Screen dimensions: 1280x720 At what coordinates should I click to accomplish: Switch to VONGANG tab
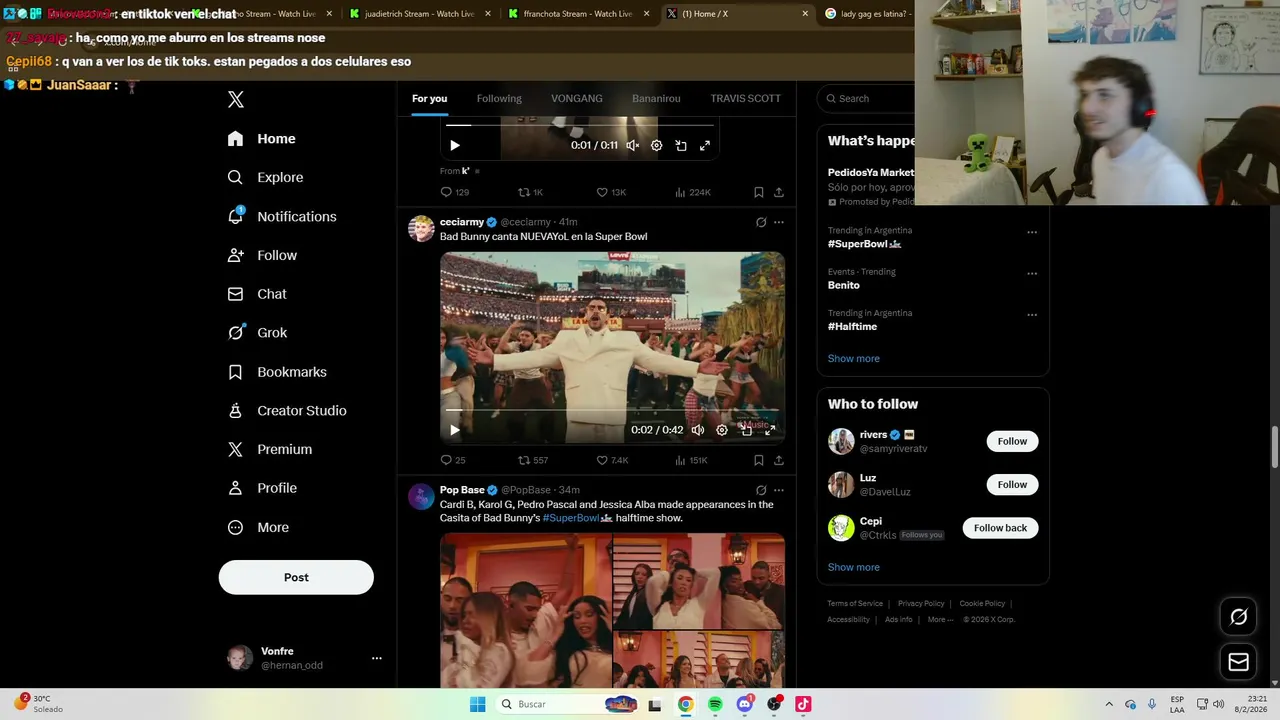pos(577,98)
